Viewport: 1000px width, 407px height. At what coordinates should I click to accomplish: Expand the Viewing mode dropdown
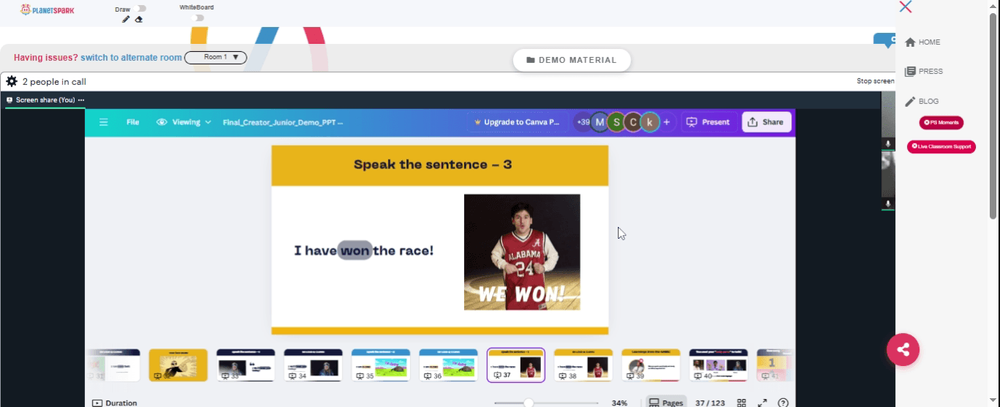coord(184,122)
